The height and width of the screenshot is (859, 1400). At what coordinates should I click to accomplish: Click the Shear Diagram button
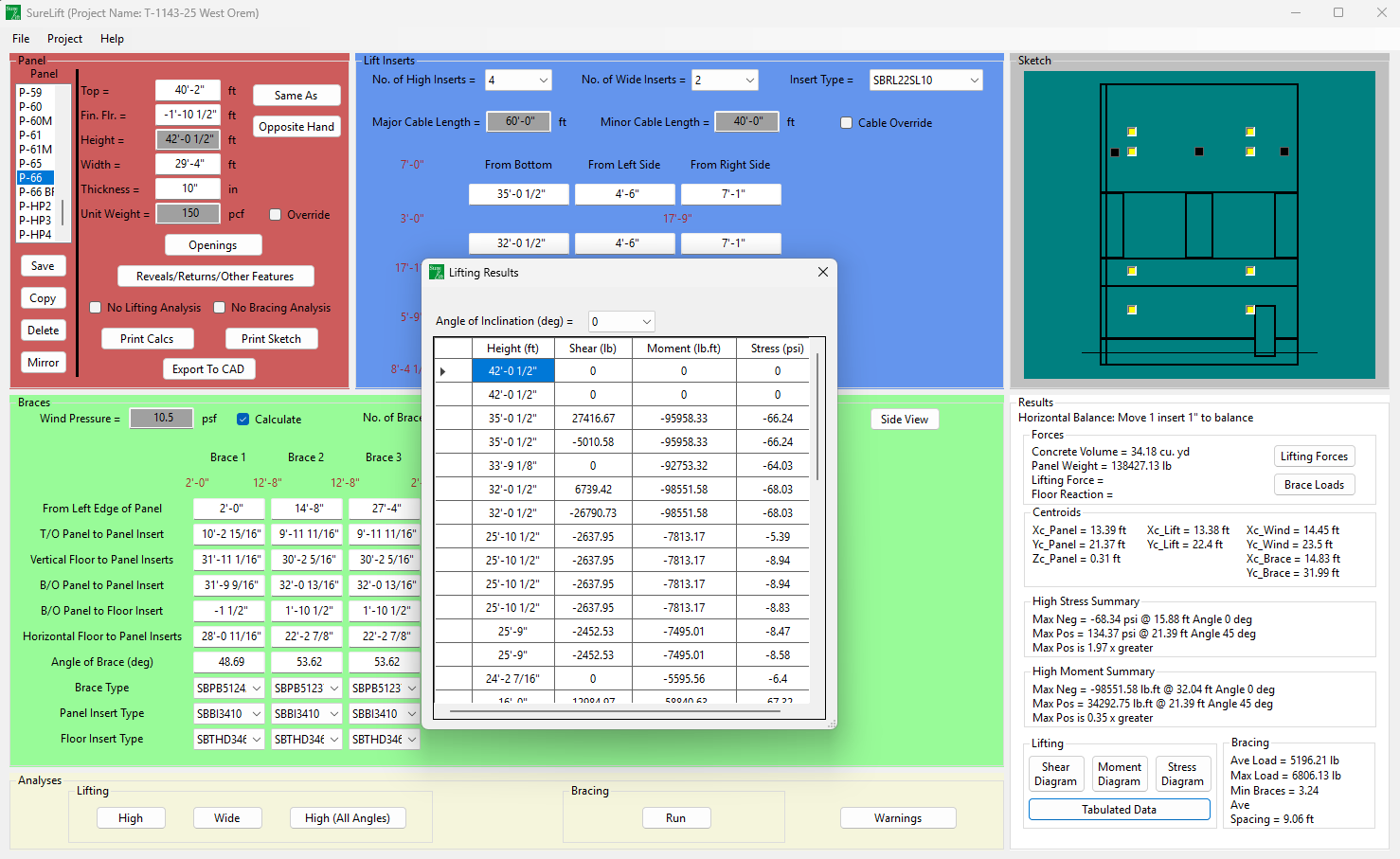[x=1055, y=774]
